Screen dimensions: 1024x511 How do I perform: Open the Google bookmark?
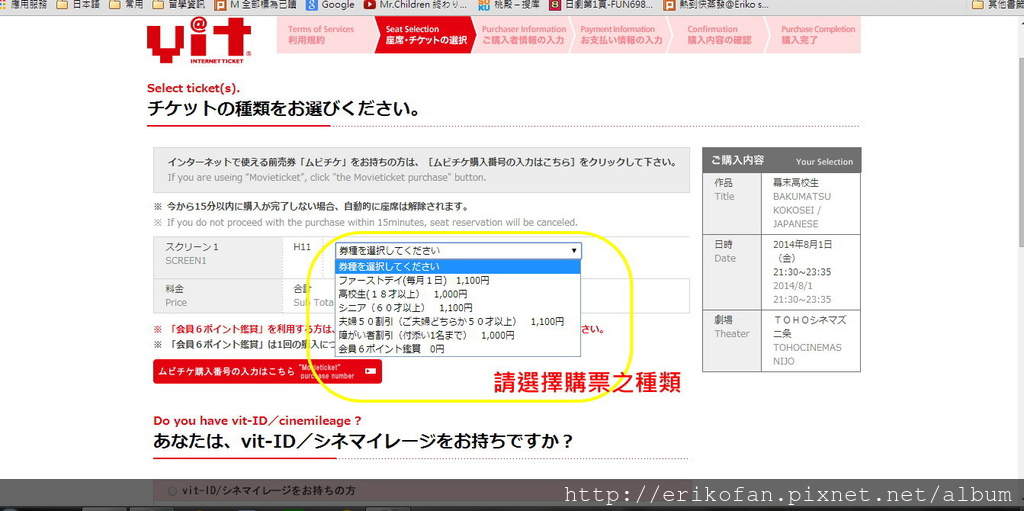tap(330, 5)
